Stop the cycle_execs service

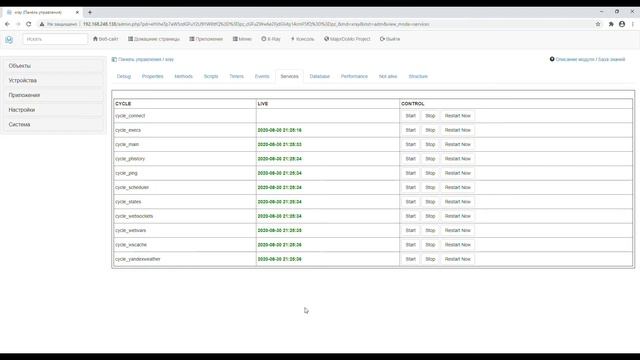430,130
